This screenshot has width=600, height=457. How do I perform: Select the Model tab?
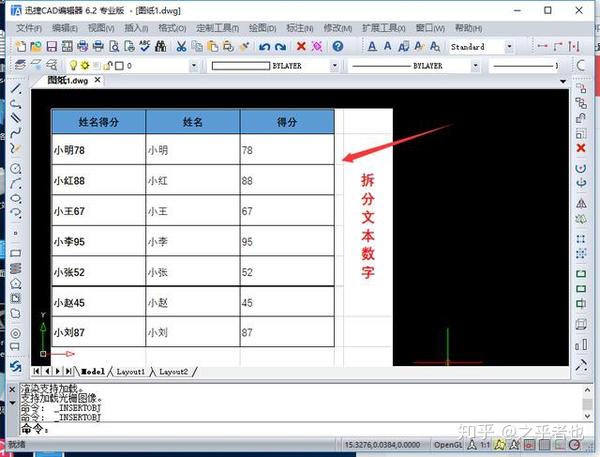[93, 372]
